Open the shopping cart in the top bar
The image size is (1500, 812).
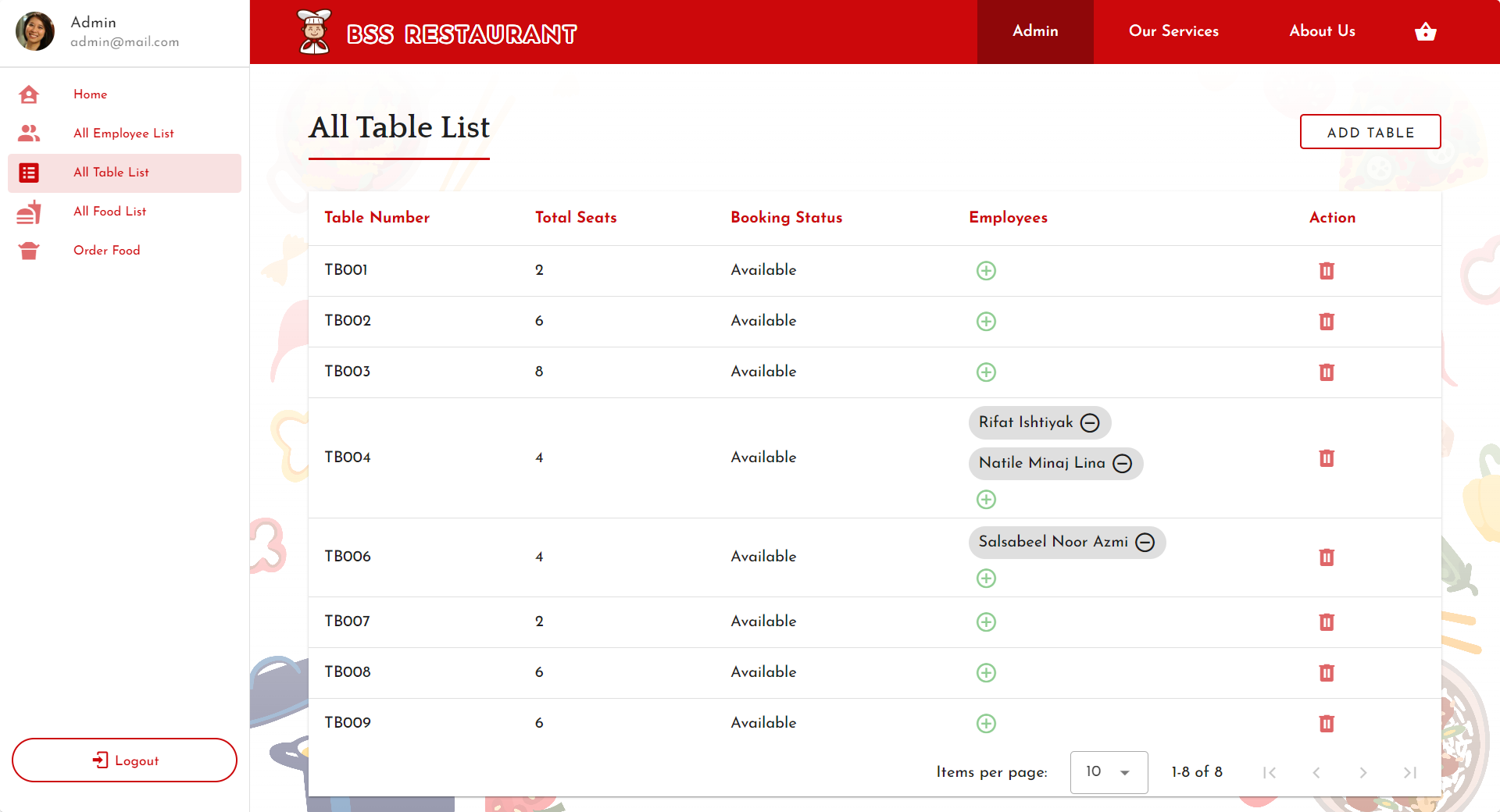1426,31
